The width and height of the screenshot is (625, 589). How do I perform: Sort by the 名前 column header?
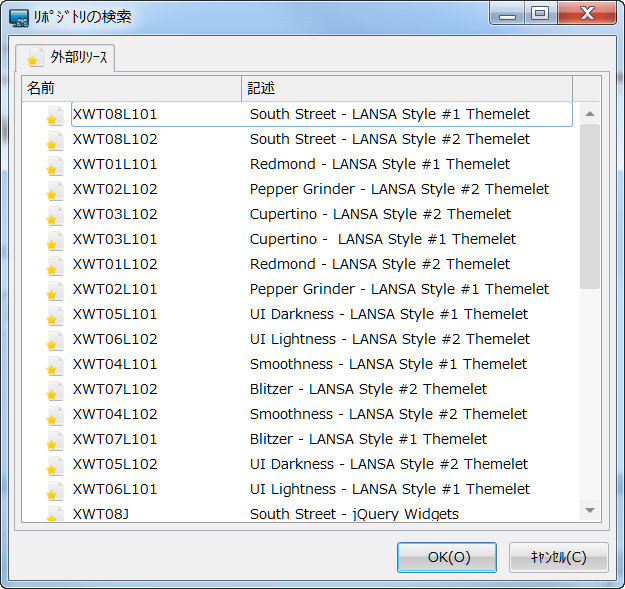point(132,88)
